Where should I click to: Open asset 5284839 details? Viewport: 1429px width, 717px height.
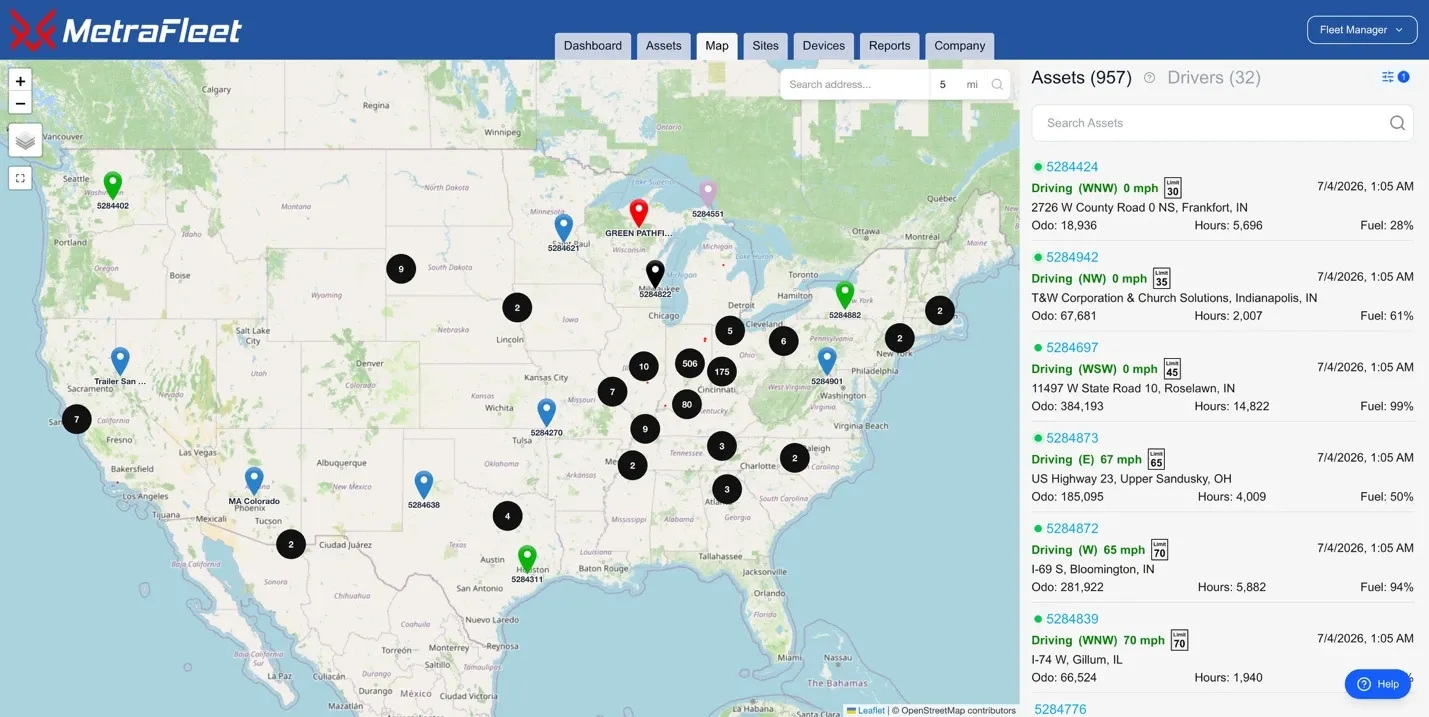tap(1072, 619)
